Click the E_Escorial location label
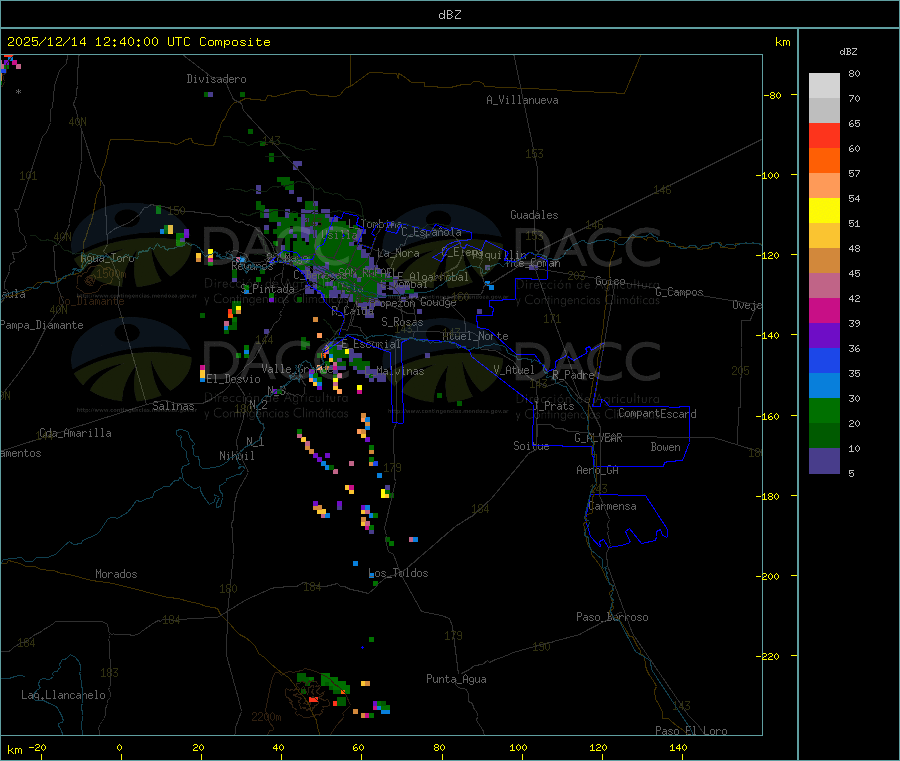Viewport: 900px width, 761px height. click(x=370, y=344)
